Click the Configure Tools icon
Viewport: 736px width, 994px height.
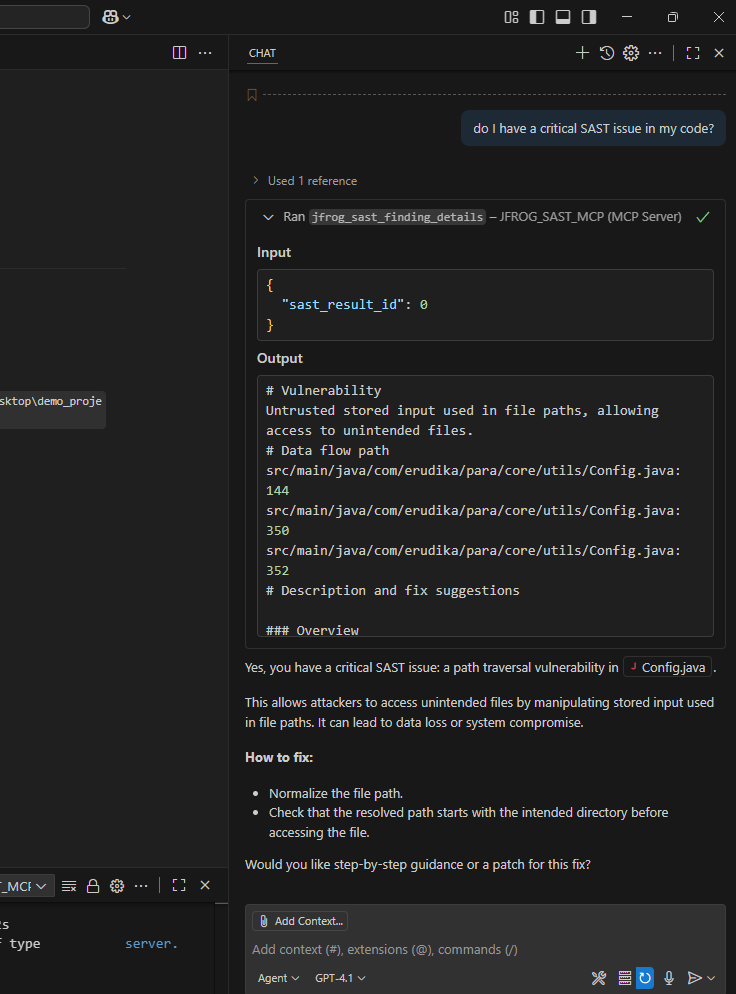coord(599,978)
